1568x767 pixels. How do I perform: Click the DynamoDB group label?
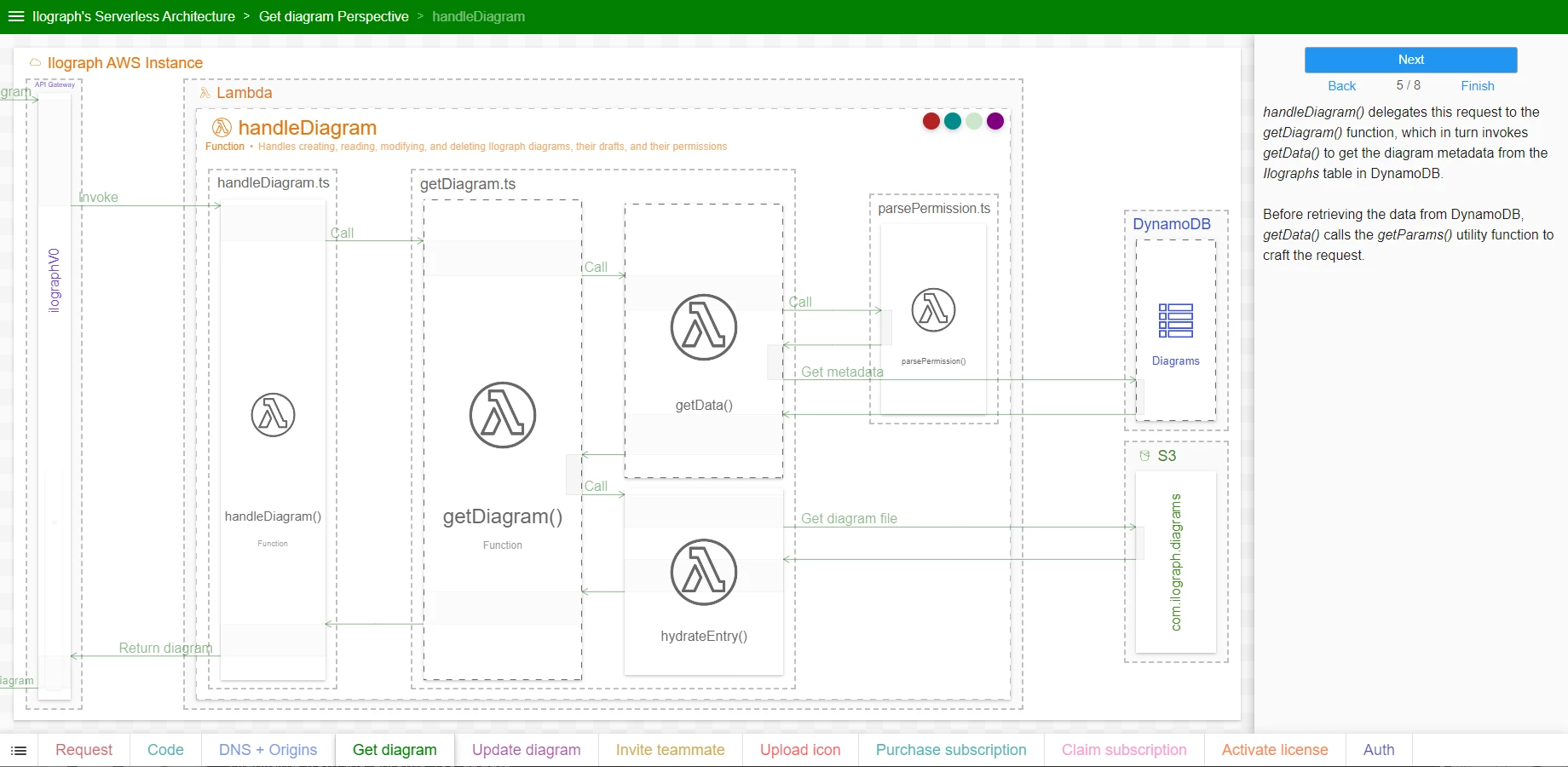(x=1172, y=224)
